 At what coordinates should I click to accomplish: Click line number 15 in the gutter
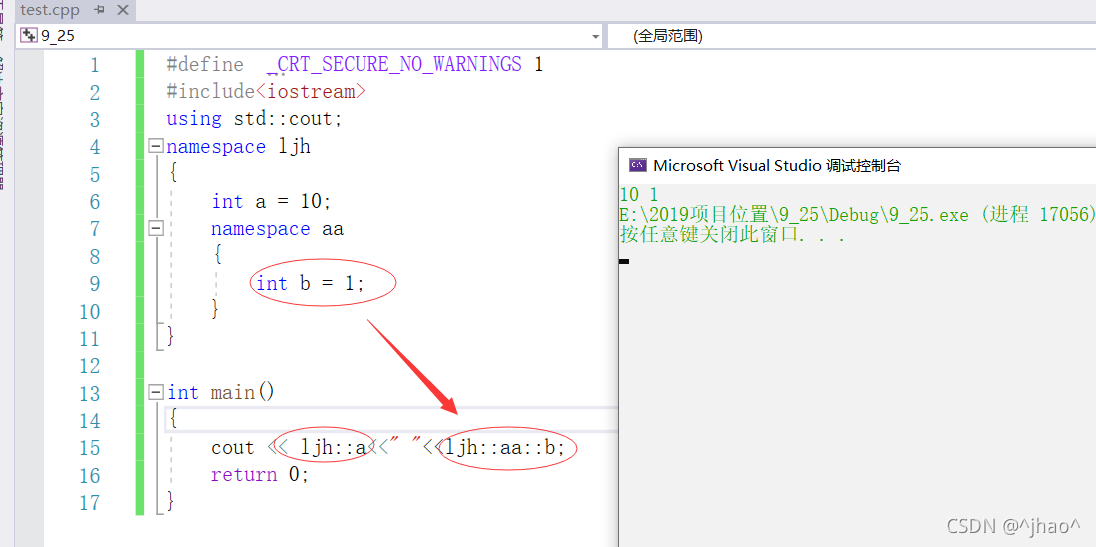coord(89,448)
